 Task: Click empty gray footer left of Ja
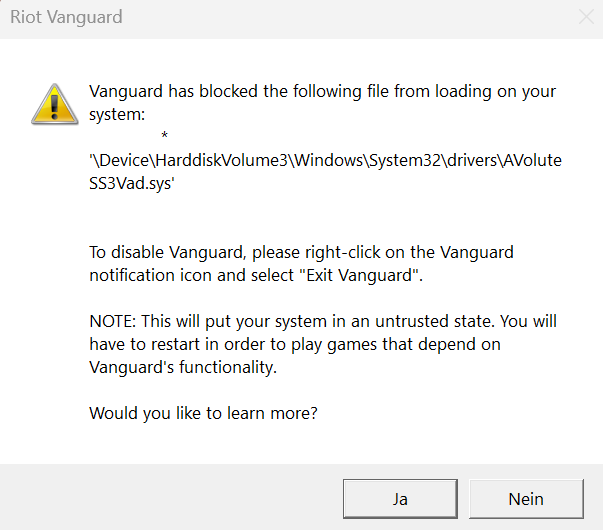point(170,498)
